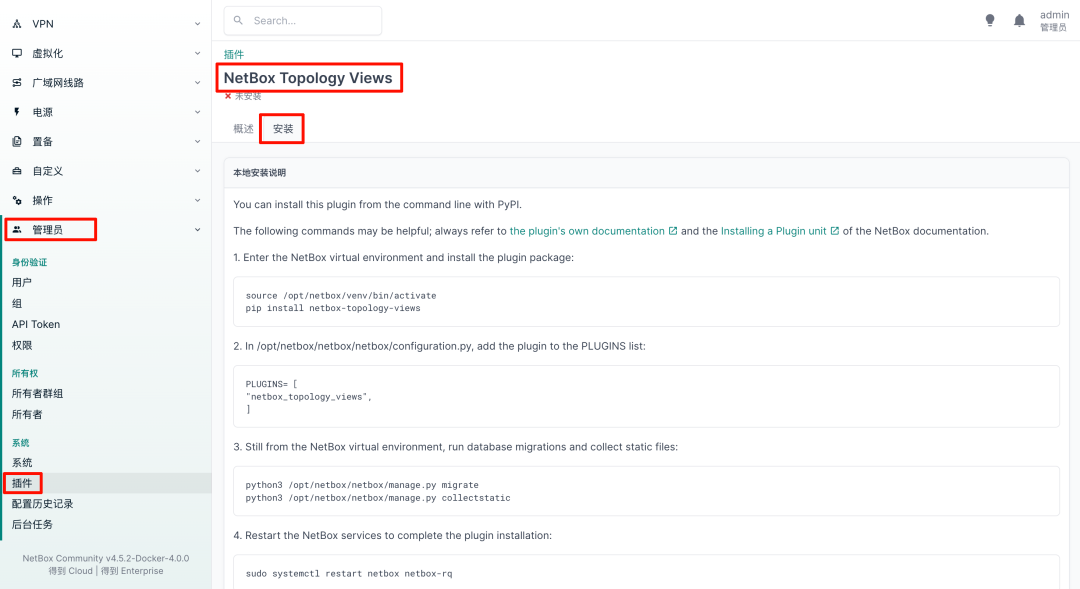The image size is (1080, 589).
Task: Click the red X 未安装 status icon
Action: (228, 96)
